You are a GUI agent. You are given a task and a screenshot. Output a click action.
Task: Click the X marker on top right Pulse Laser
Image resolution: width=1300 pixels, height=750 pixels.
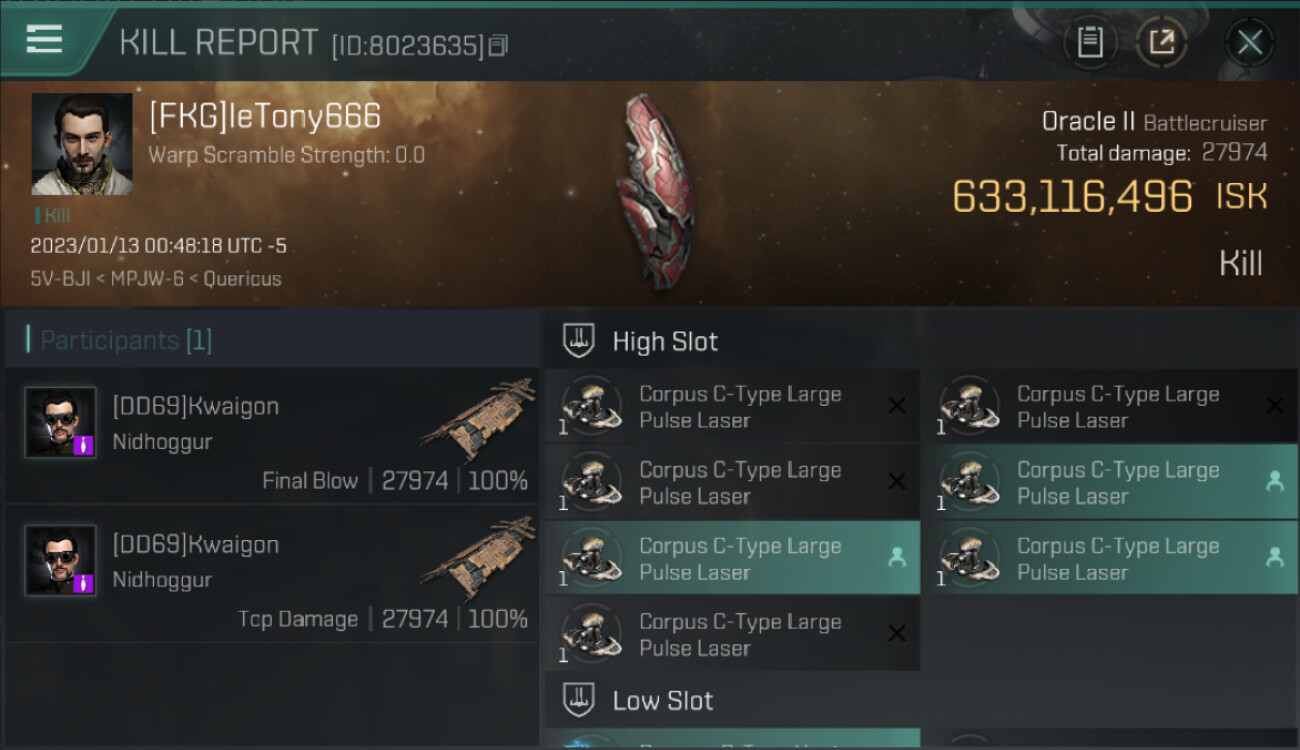point(1275,406)
